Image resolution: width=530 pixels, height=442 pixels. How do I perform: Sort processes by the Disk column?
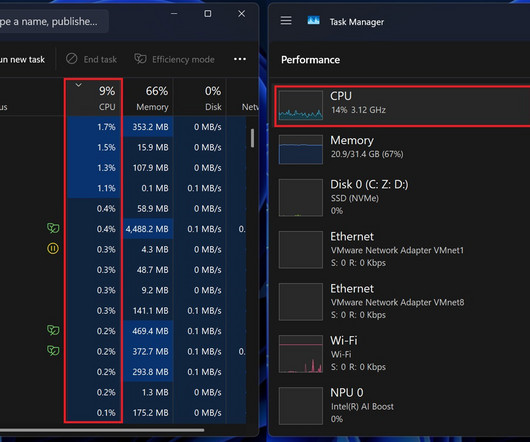click(200, 97)
